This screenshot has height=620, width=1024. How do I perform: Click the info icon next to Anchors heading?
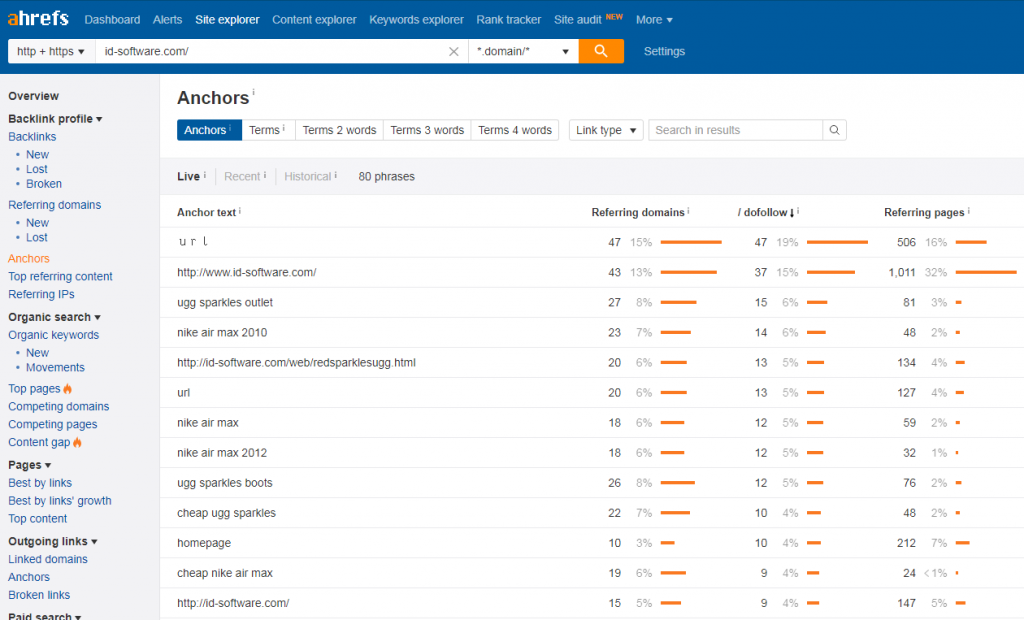point(253,92)
